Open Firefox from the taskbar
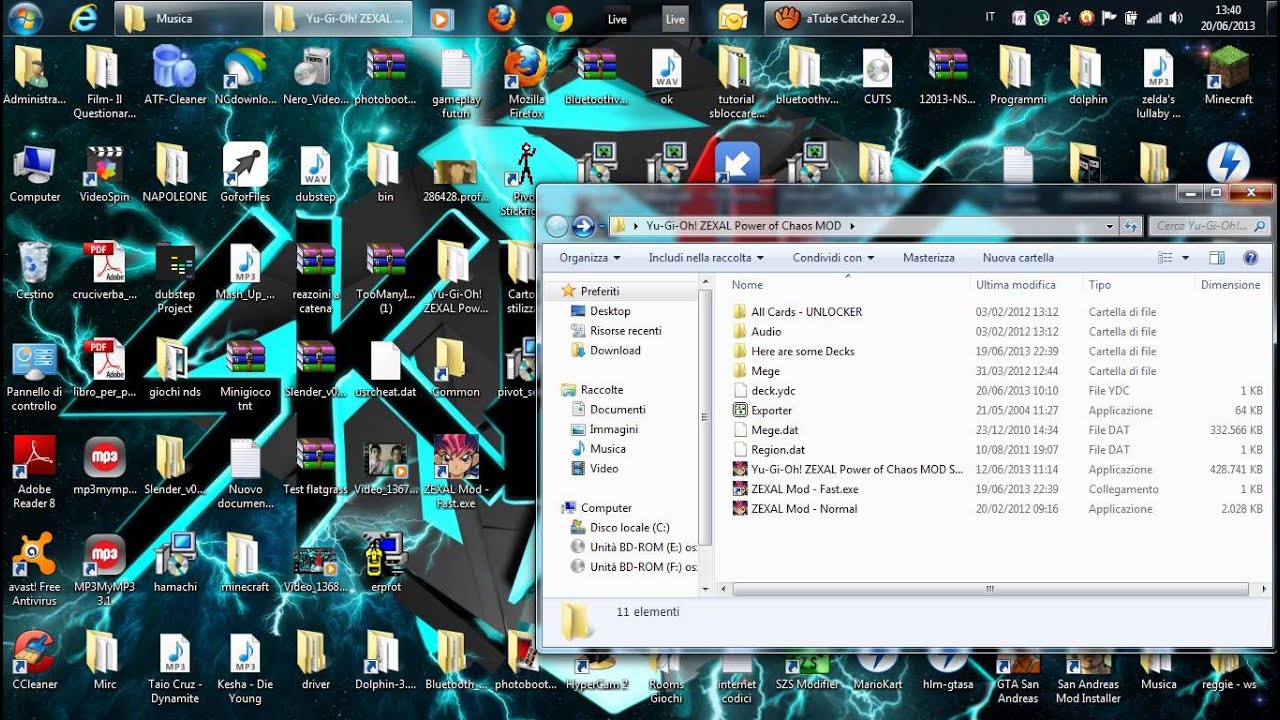 tap(501, 17)
